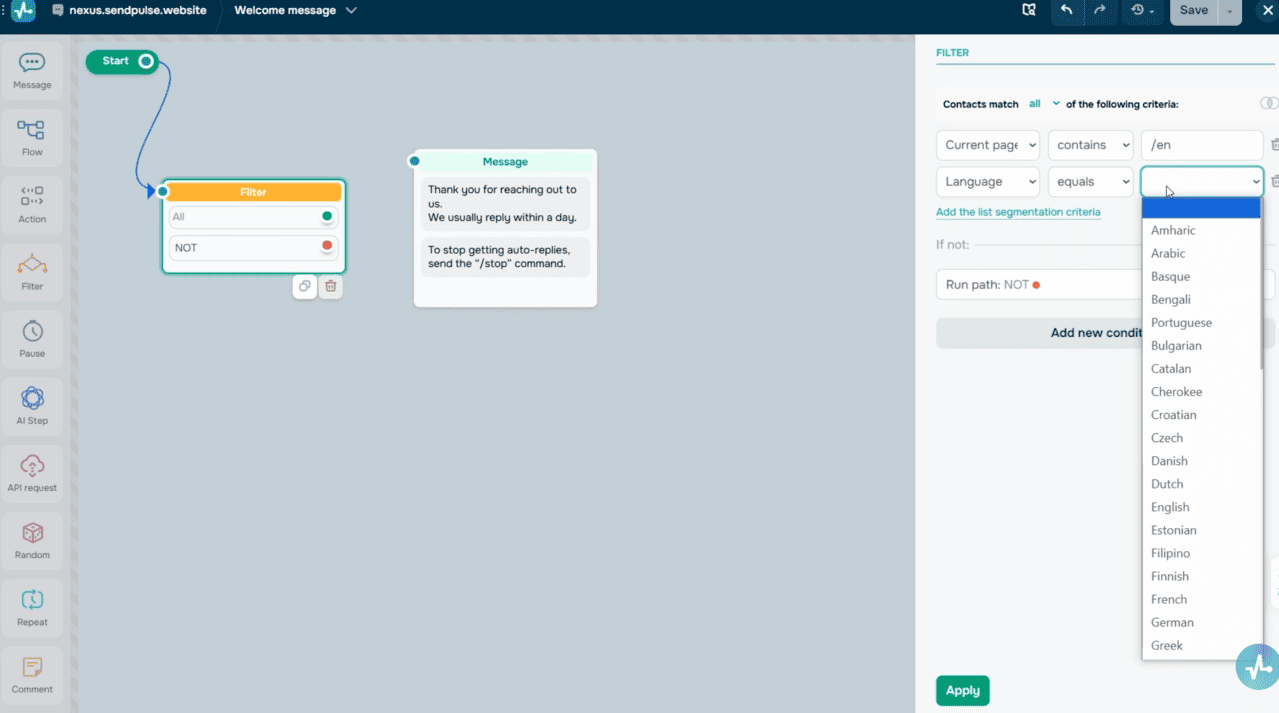This screenshot has width=1279, height=713.
Task: Toggle the criteria switch beside match settings
Action: coord(1269,103)
